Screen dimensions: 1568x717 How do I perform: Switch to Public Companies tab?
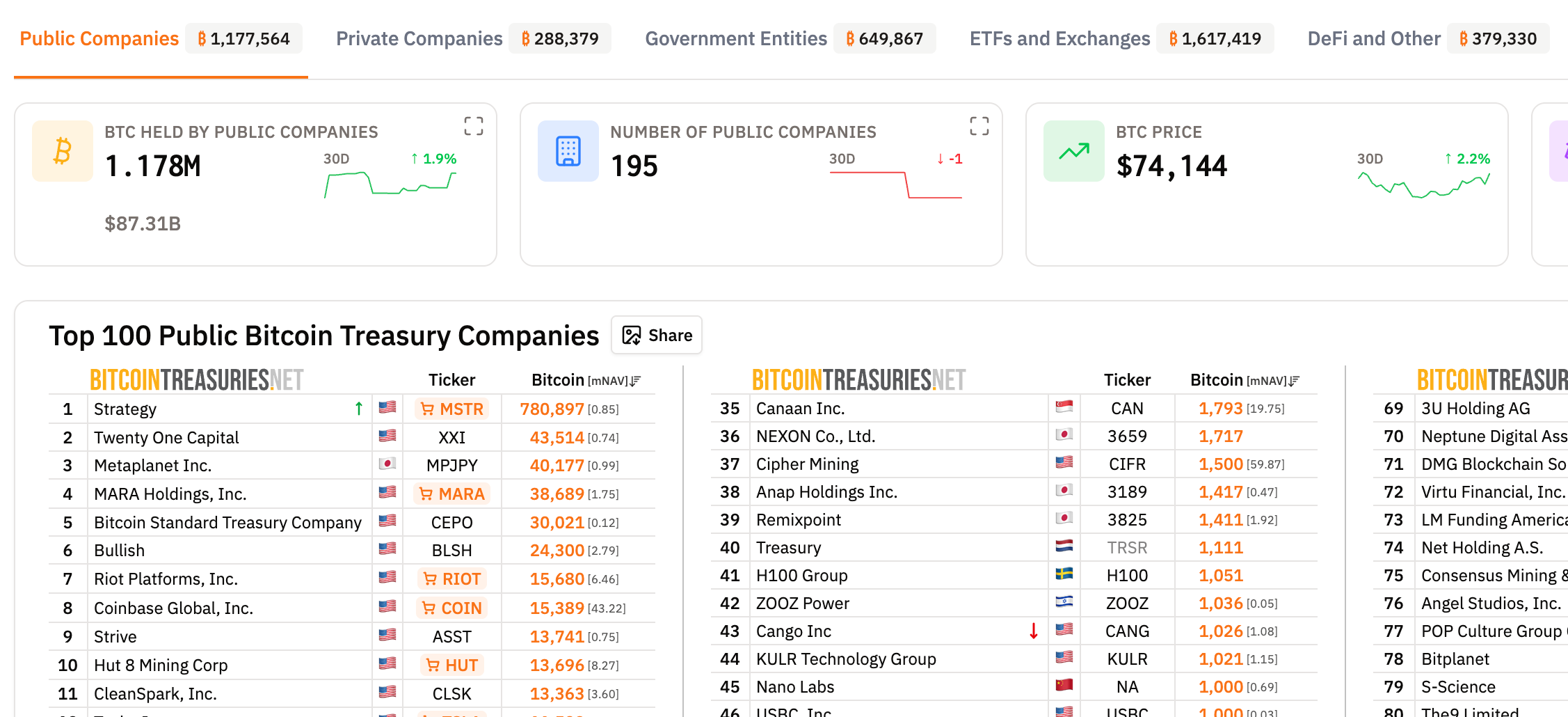pyautogui.click(x=161, y=39)
